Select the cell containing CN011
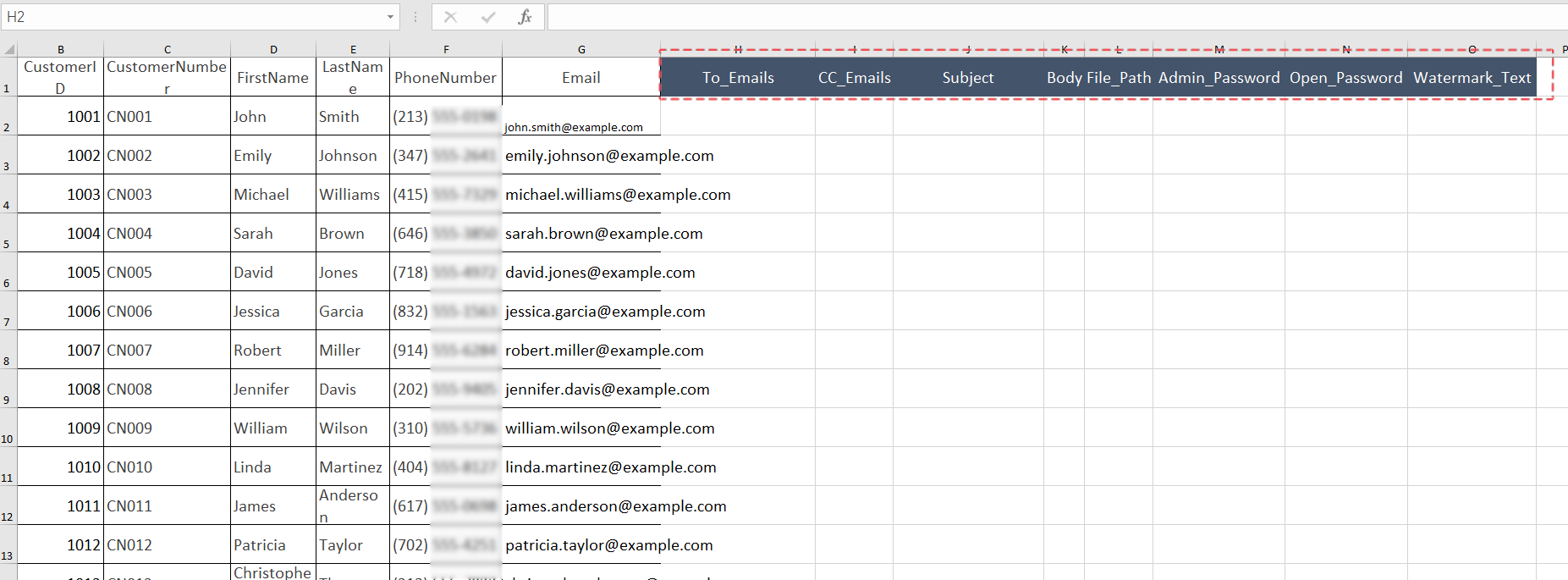The image size is (1568, 580). 168,505
